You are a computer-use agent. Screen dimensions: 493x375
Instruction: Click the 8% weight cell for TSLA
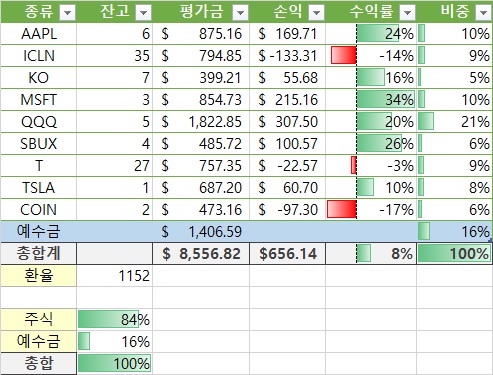click(455, 188)
